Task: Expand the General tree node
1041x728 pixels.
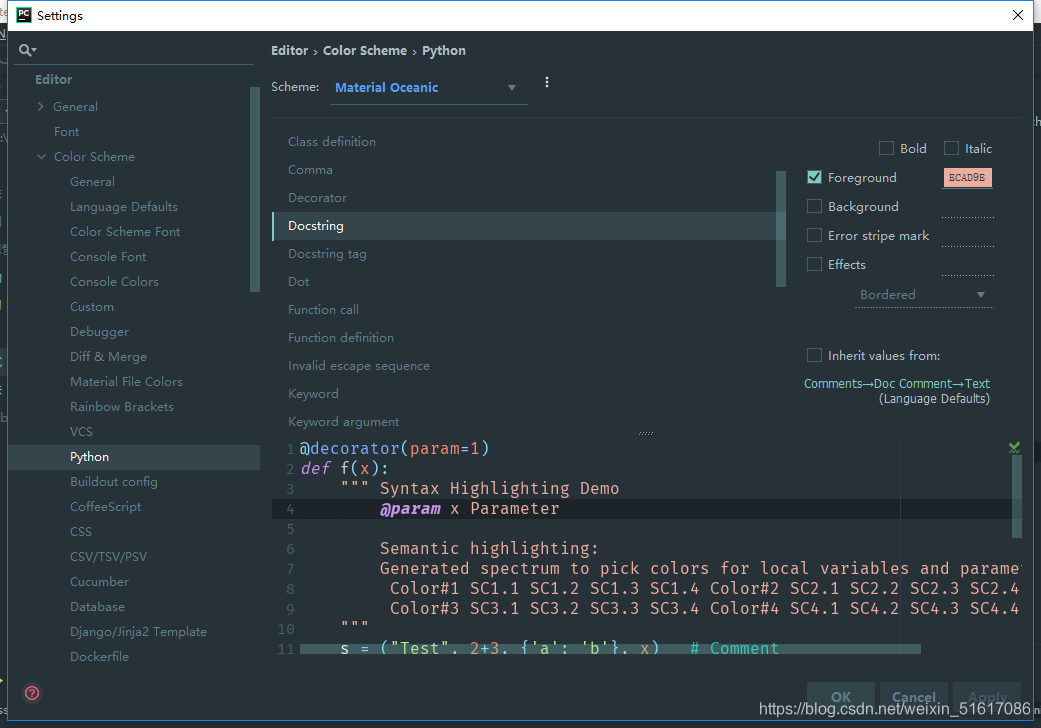Action: pyautogui.click(x=41, y=107)
